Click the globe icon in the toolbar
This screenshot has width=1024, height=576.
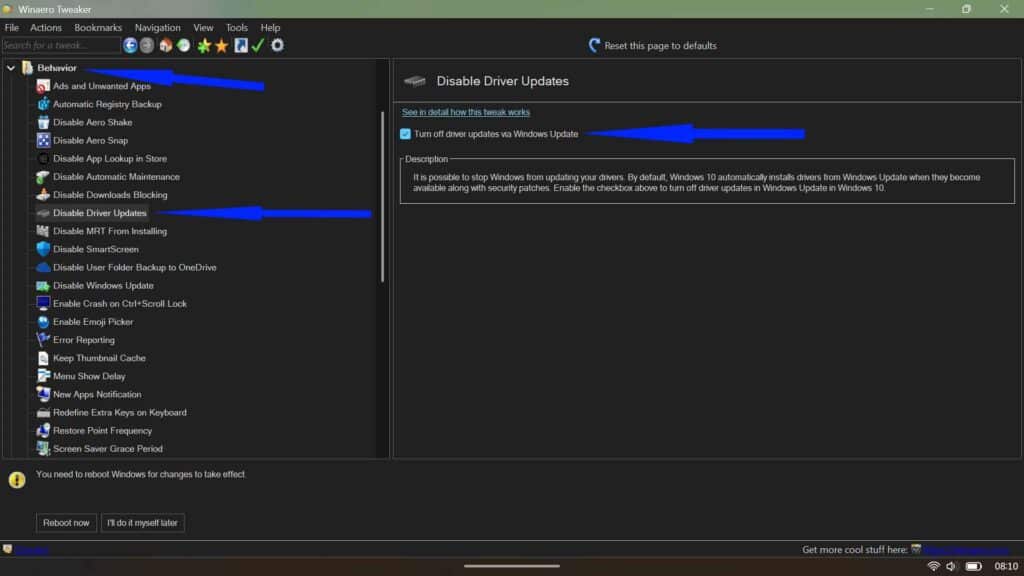point(183,45)
